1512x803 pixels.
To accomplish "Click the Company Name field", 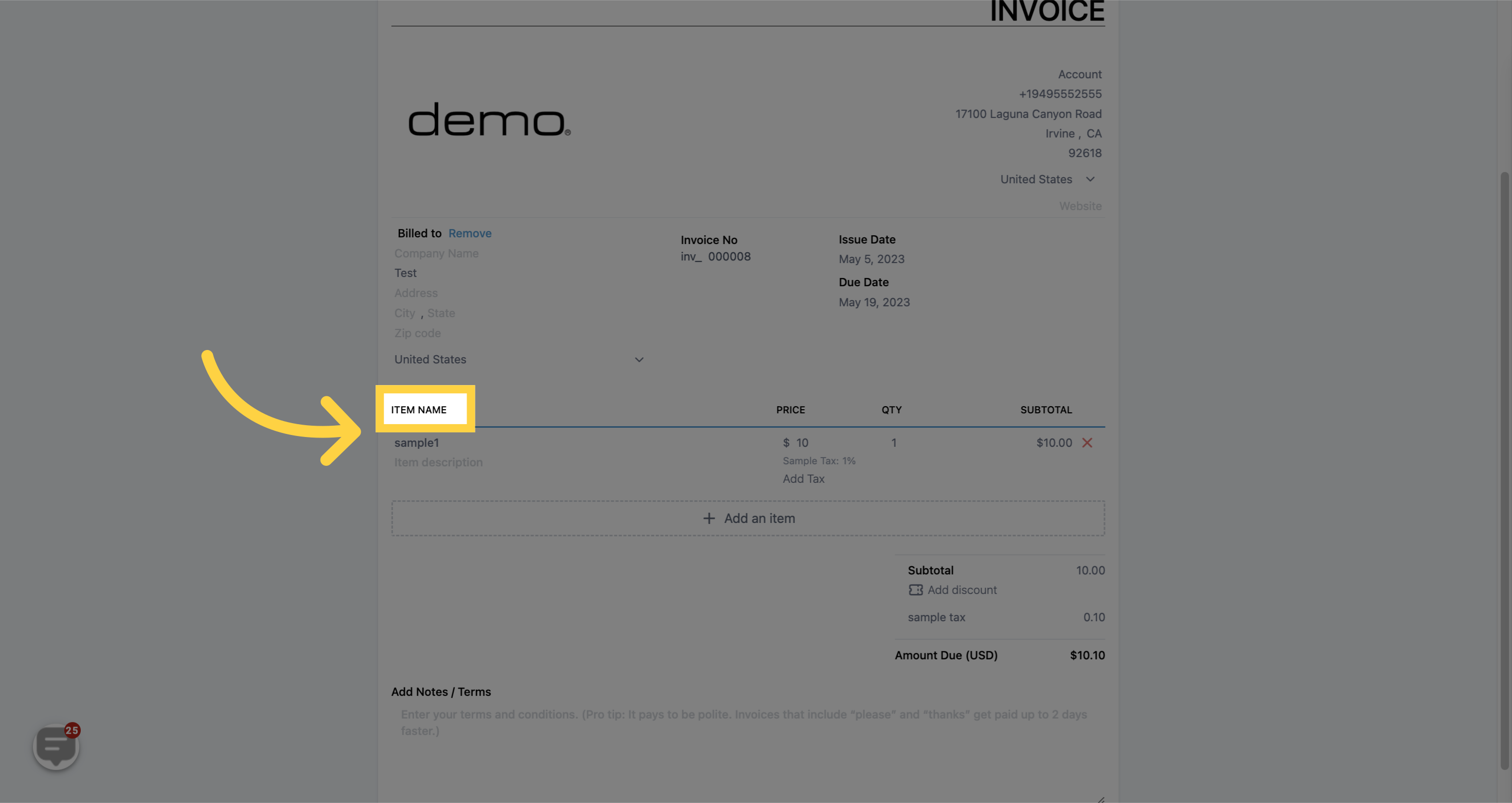I will 436,253.
